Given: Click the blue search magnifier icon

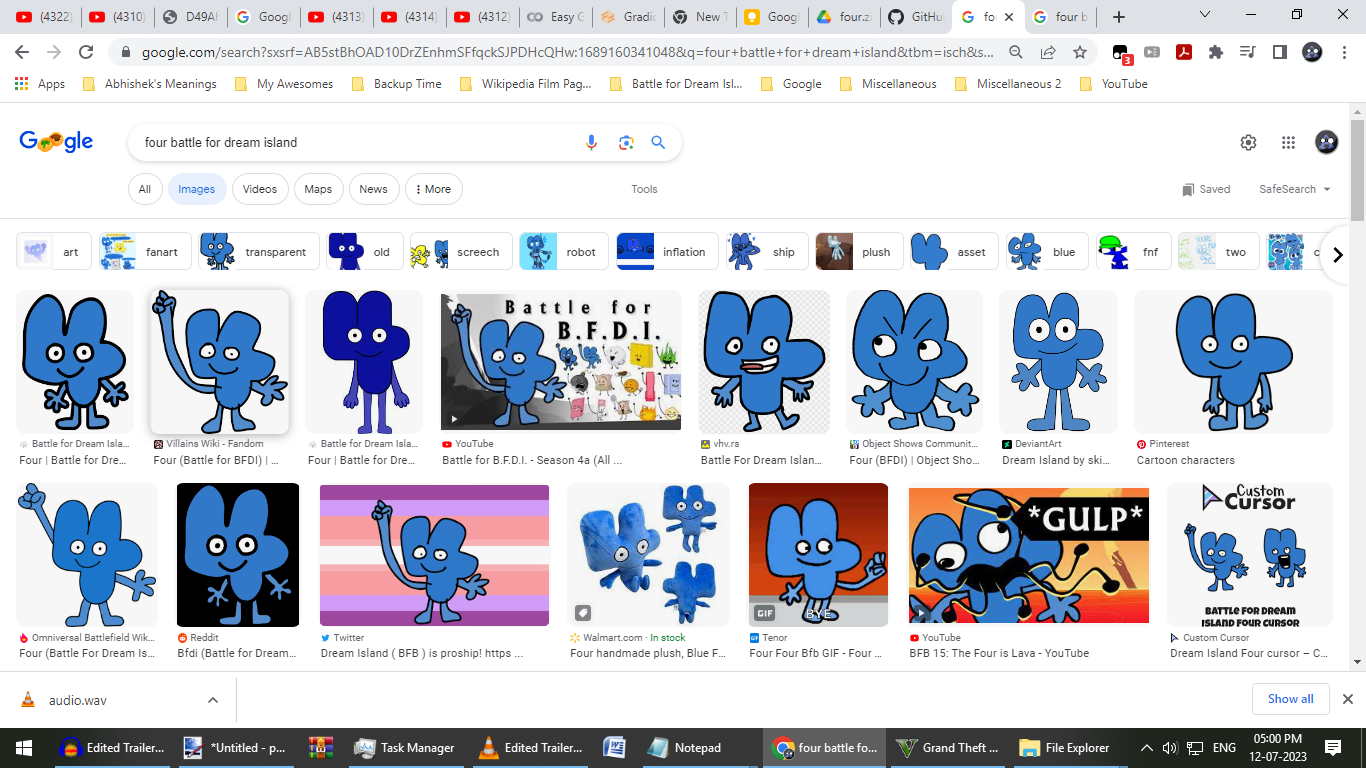Looking at the screenshot, I should point(658,143).
